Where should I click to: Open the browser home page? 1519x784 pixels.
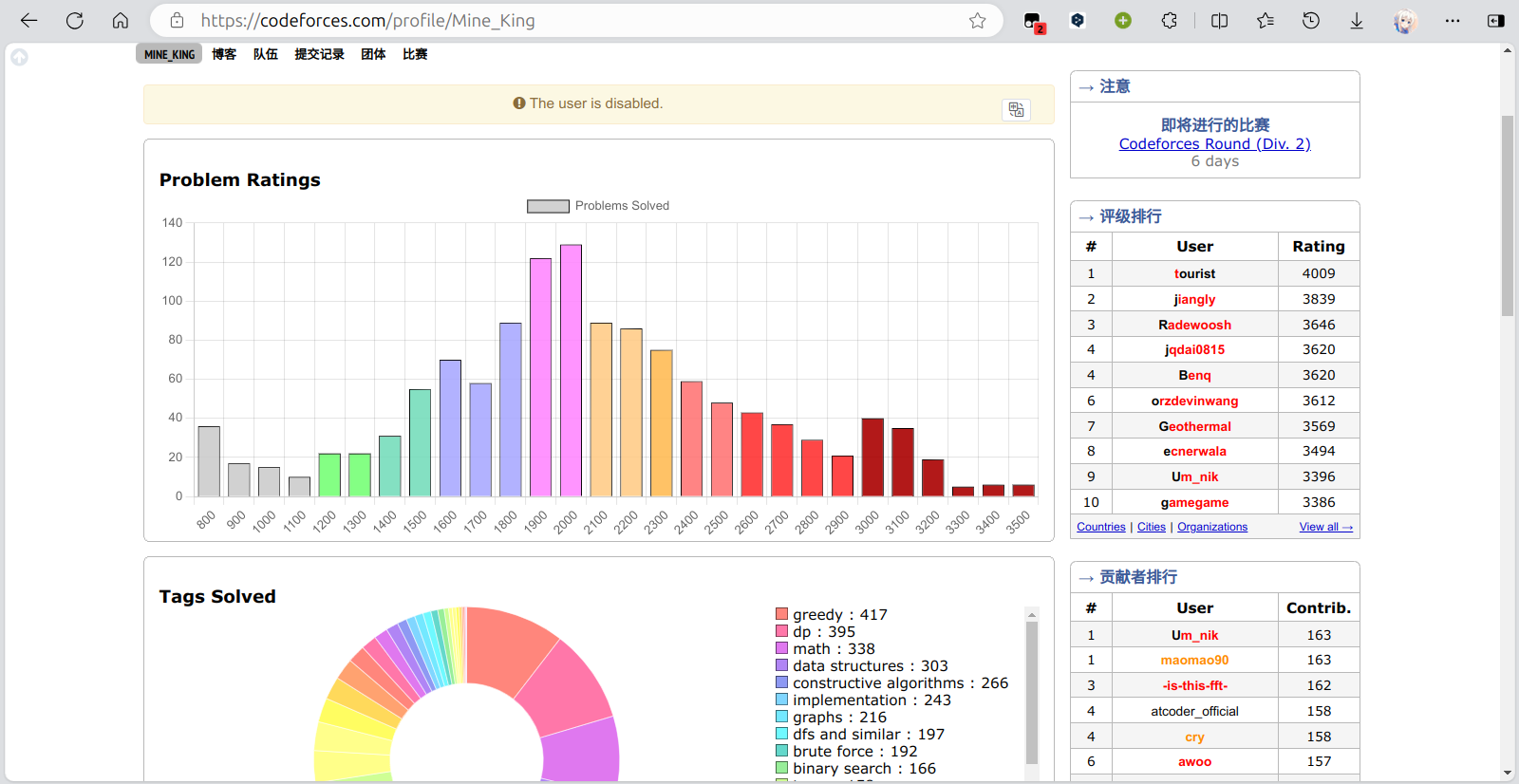pyautogui.click(x=120, y=20)
